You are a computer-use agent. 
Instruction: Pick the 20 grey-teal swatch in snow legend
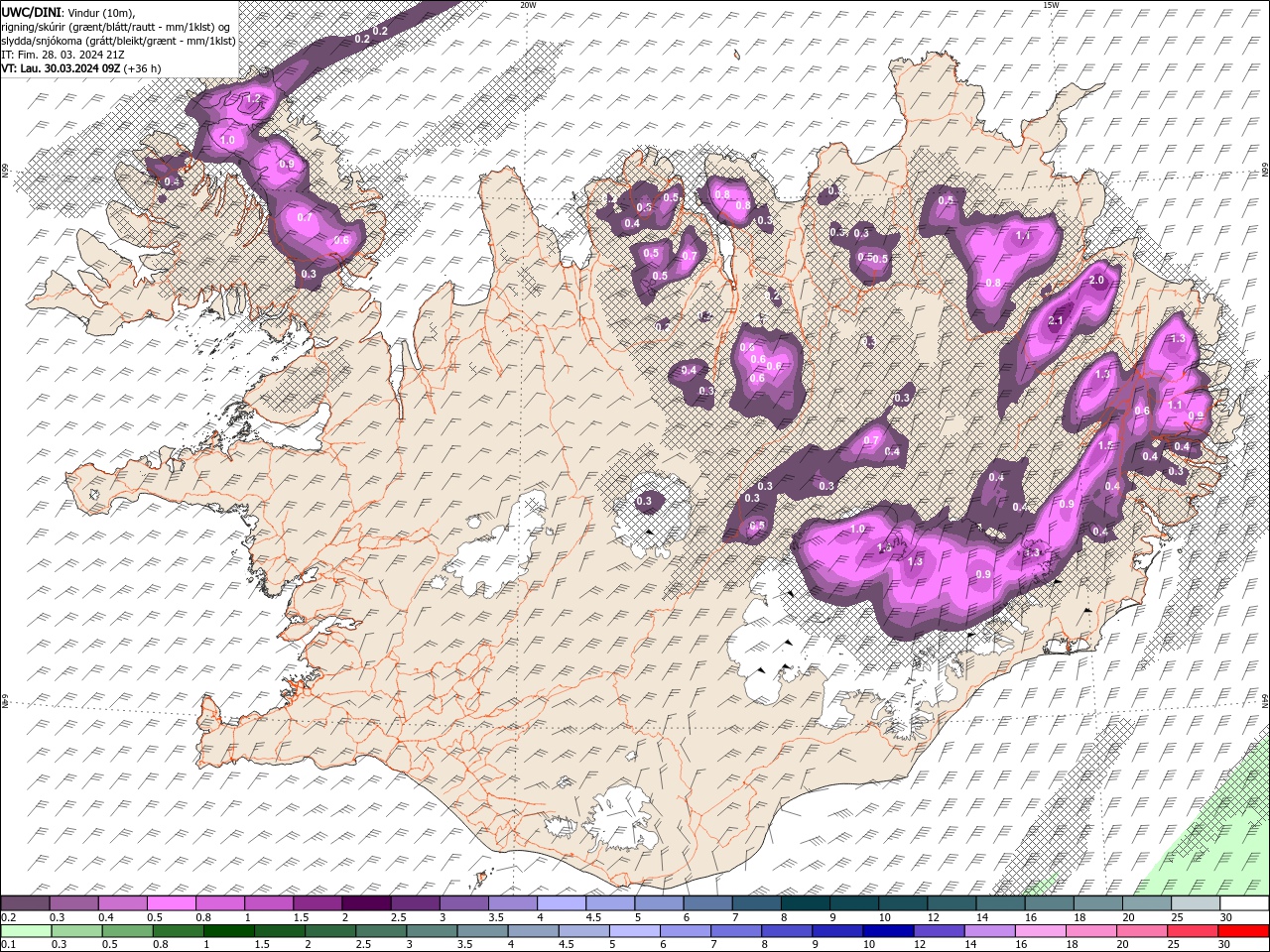[x=1147, y=903]
